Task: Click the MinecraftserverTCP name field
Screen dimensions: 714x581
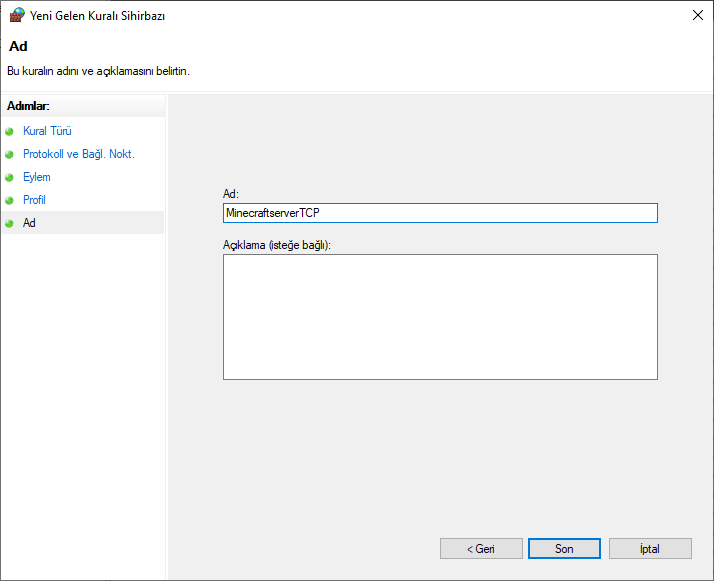Action: point(440,213)
